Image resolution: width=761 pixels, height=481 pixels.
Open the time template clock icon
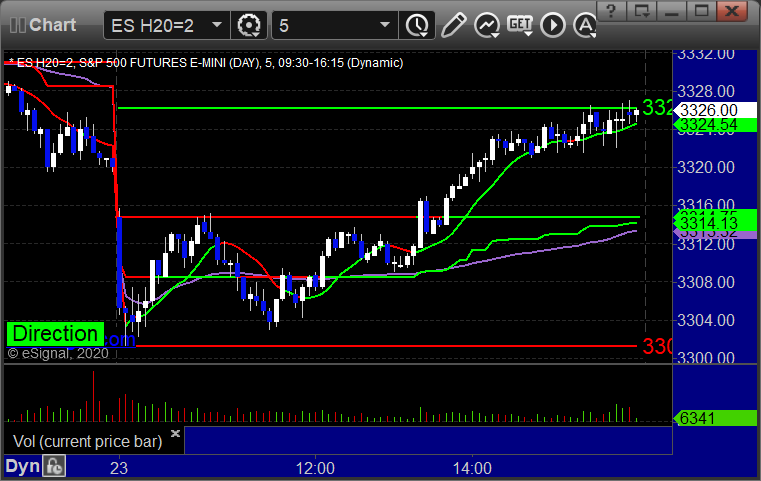(x=417, y=25)
